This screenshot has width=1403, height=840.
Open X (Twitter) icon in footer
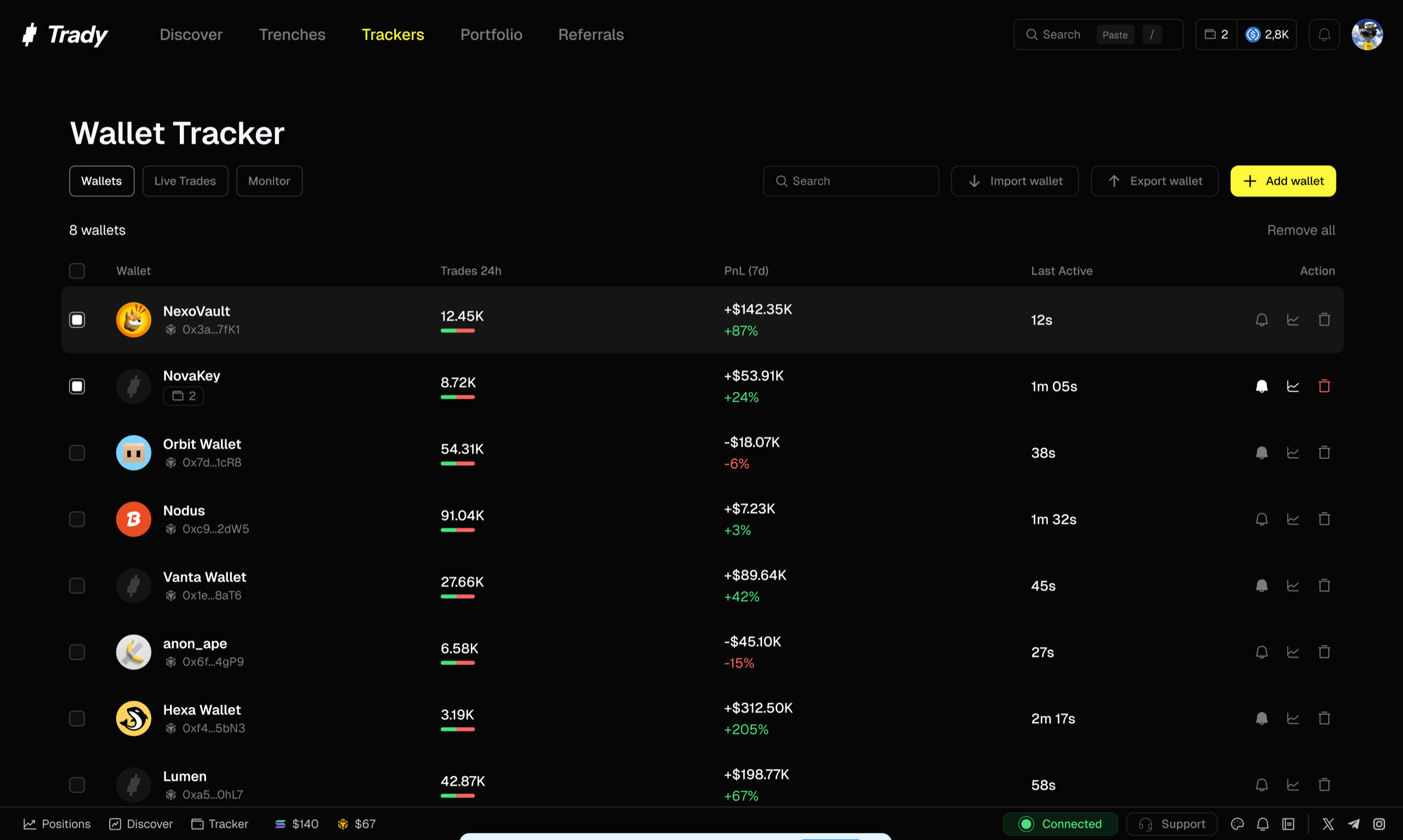[x=1328, y=824]
